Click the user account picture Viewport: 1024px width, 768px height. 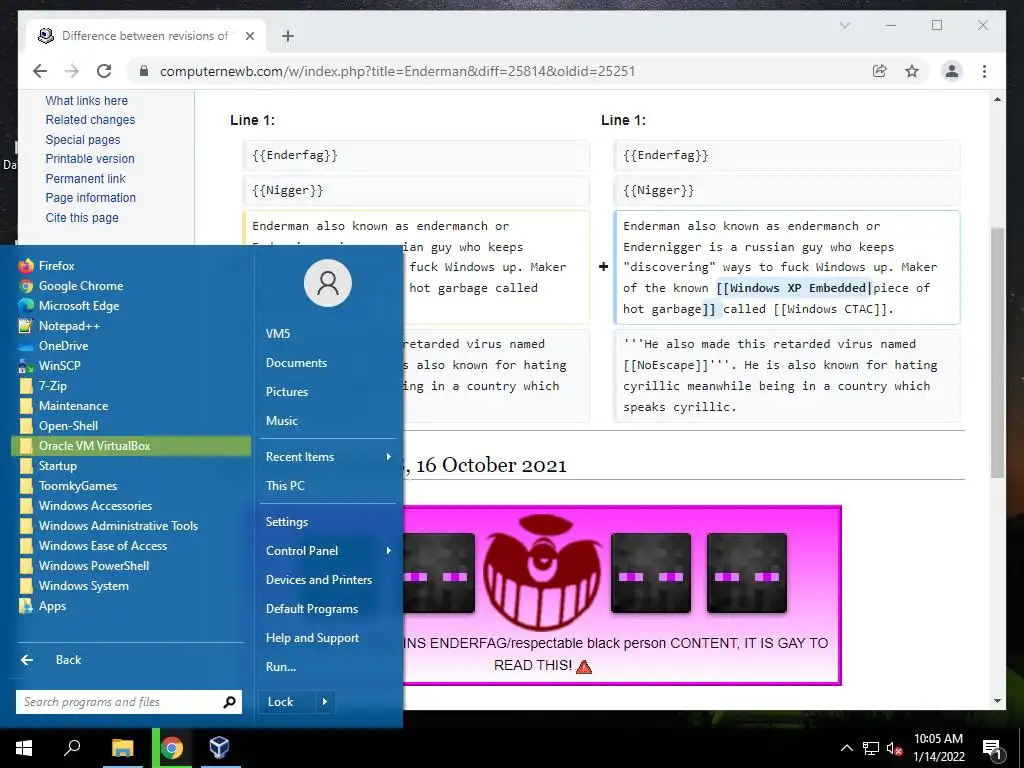[328, 283]
